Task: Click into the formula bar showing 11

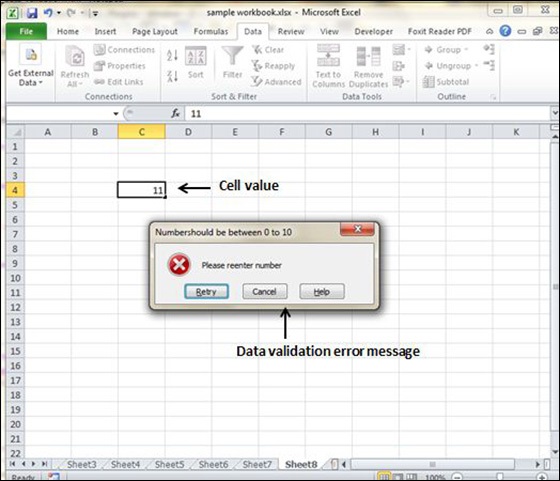Action: (367, 114)
